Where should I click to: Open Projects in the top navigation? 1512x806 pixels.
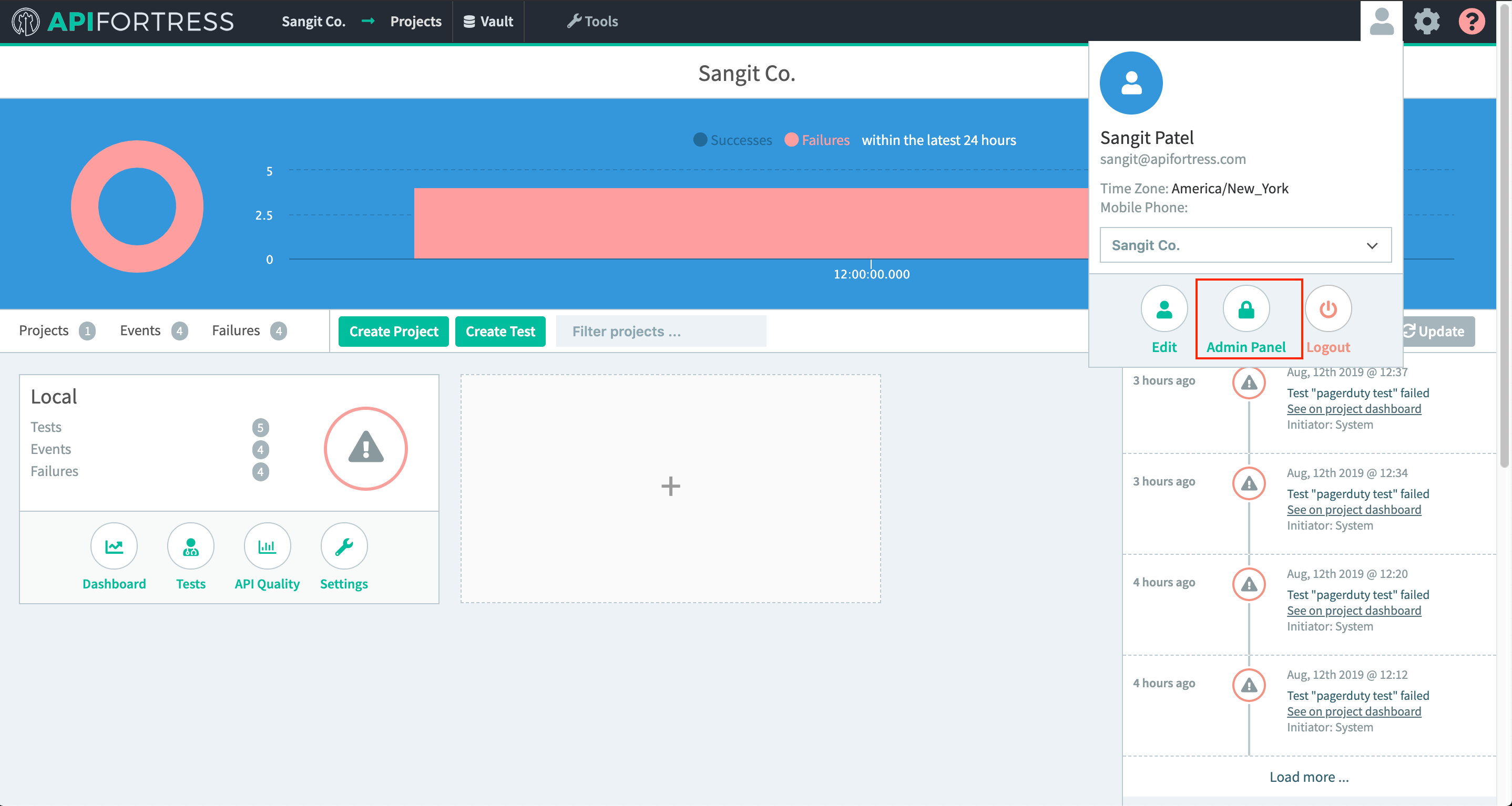[415, 21]
